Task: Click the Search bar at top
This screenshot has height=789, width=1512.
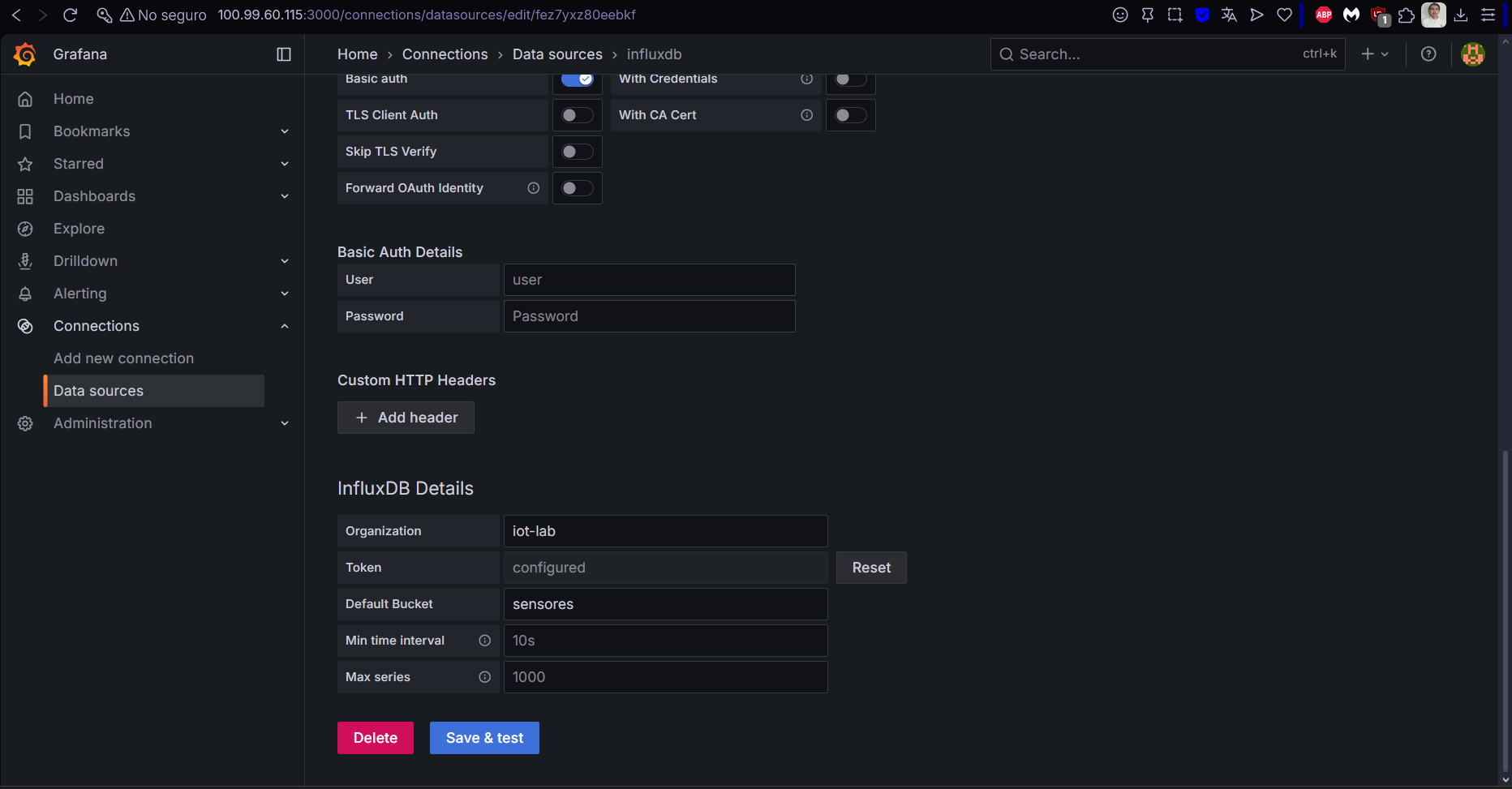Action: [x=1167, y=54]
